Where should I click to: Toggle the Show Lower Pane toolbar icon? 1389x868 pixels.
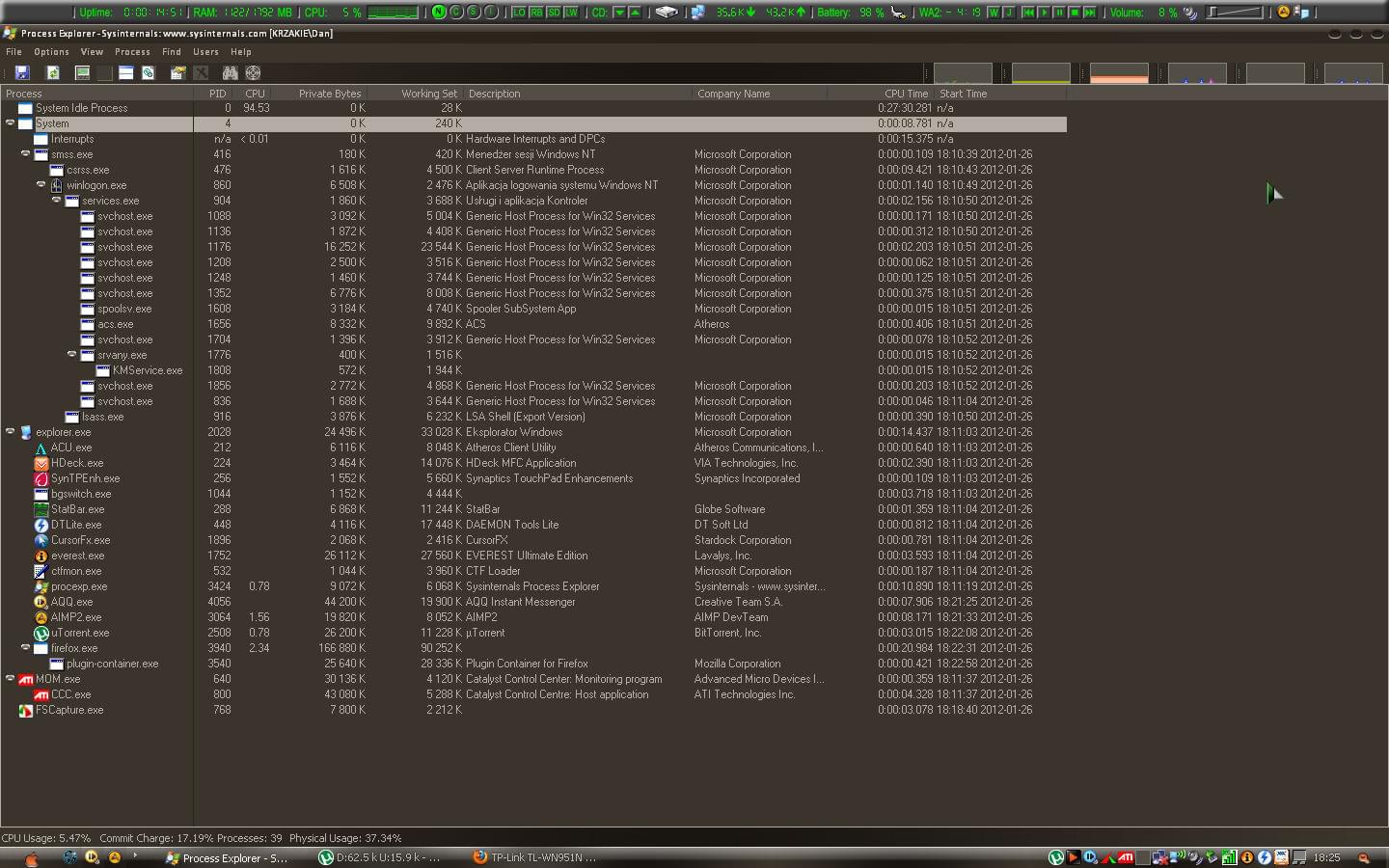(x=125, y=73)
